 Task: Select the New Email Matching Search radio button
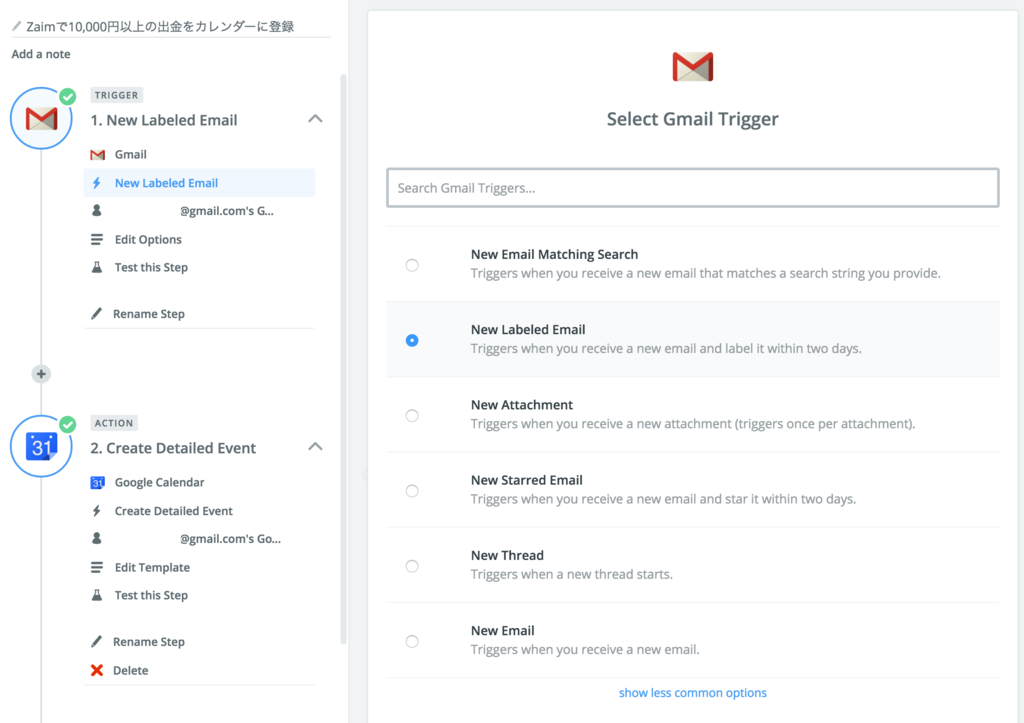coord(412,265)
